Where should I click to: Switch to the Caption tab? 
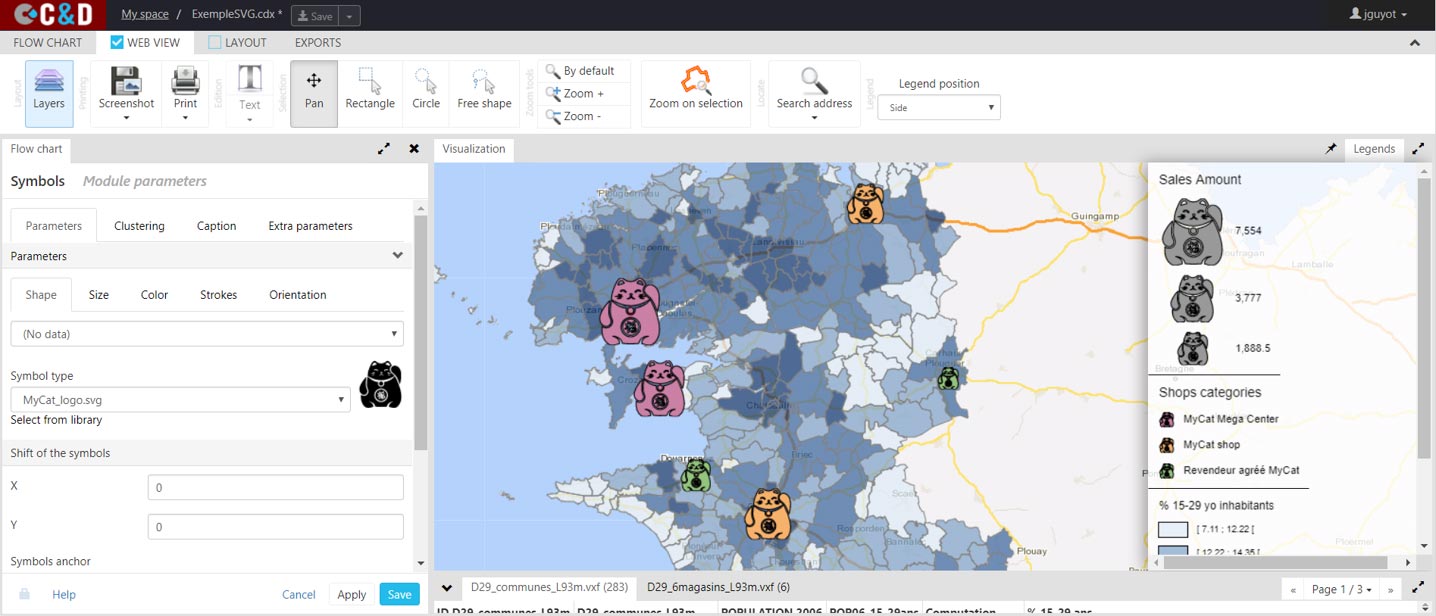click(x=216, y=226)
